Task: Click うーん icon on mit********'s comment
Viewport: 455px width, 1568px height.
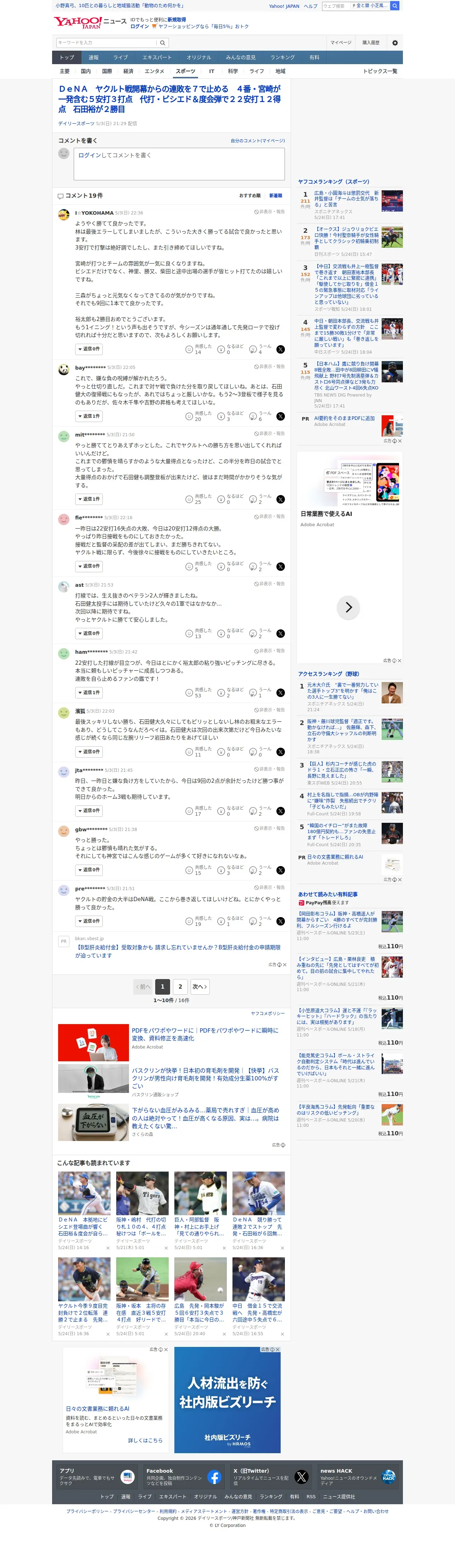Action: pyautogui.click(x=253, y=499)
